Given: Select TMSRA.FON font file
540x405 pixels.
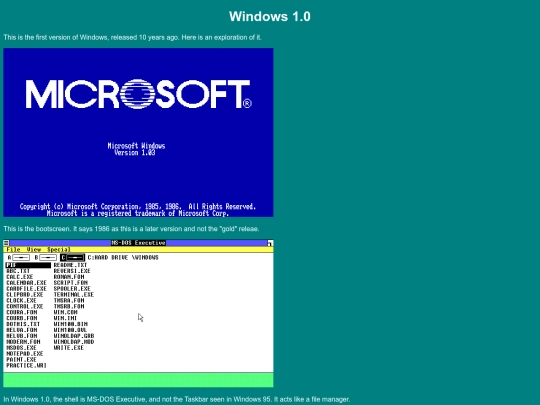Looking at the screenshot, I should pos(69,301).
